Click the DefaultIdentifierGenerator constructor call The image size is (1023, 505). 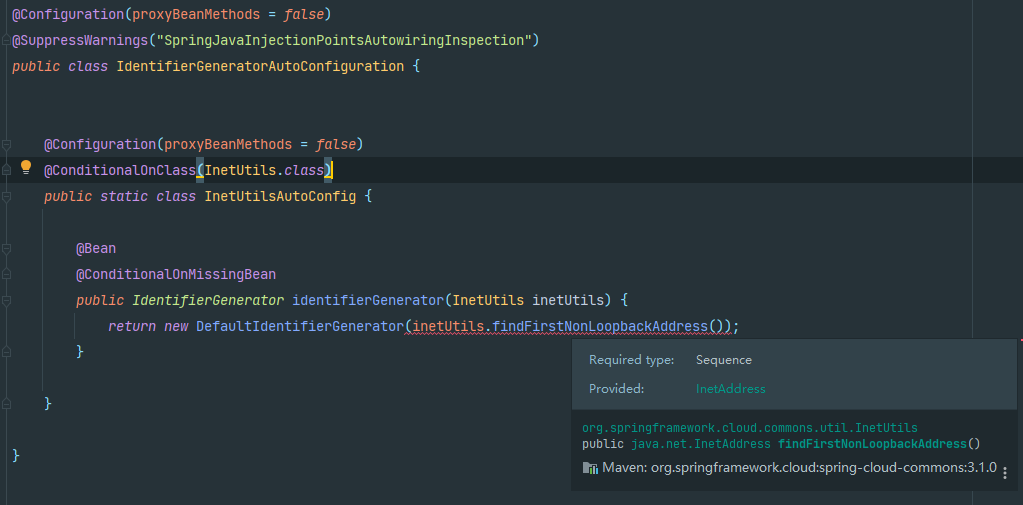[300, 326]
